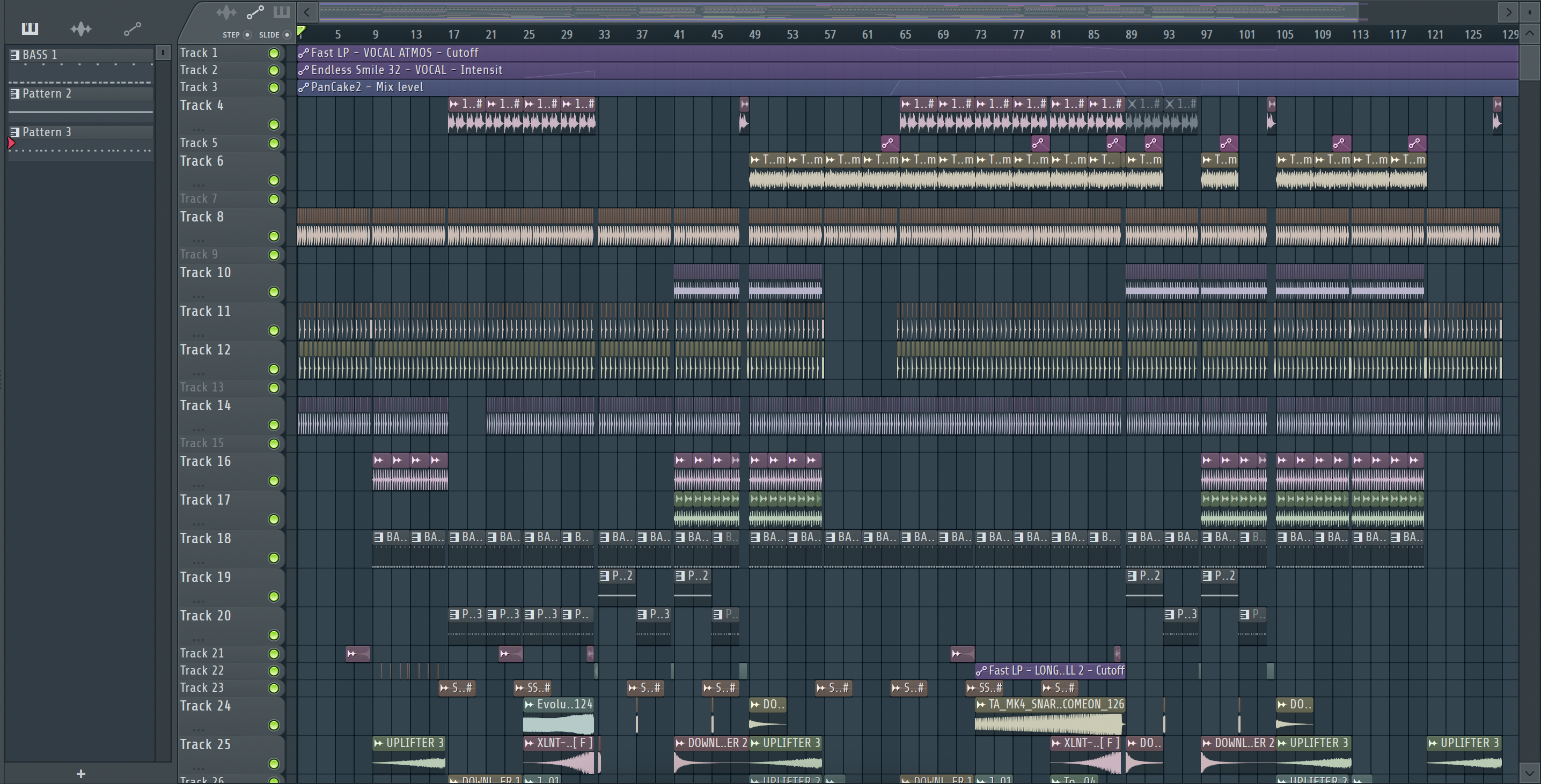
Task: Click the DOWNL..ER 2 clip icon at bar 41
Action: pyautogui.click(x=680, y=743)
